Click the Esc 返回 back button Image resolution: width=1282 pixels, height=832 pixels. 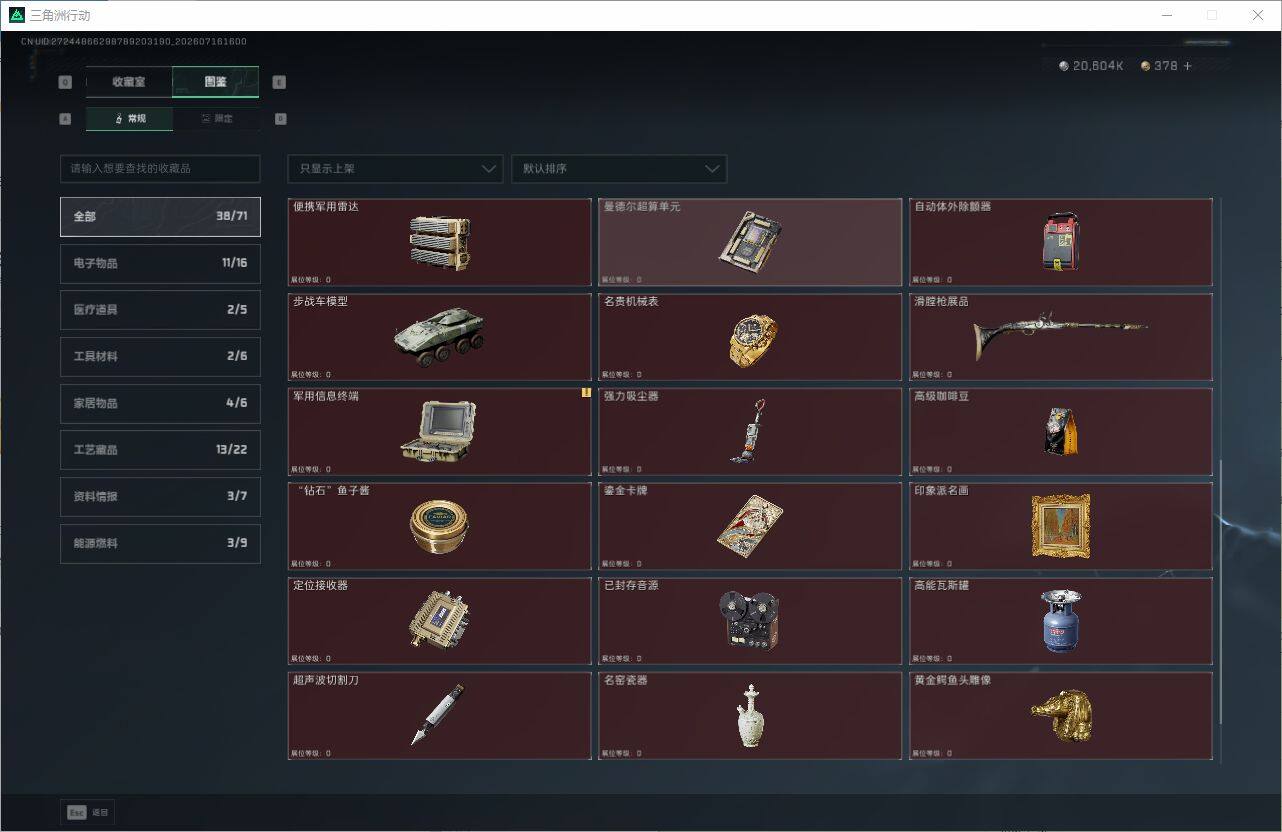tap(88, 812)
